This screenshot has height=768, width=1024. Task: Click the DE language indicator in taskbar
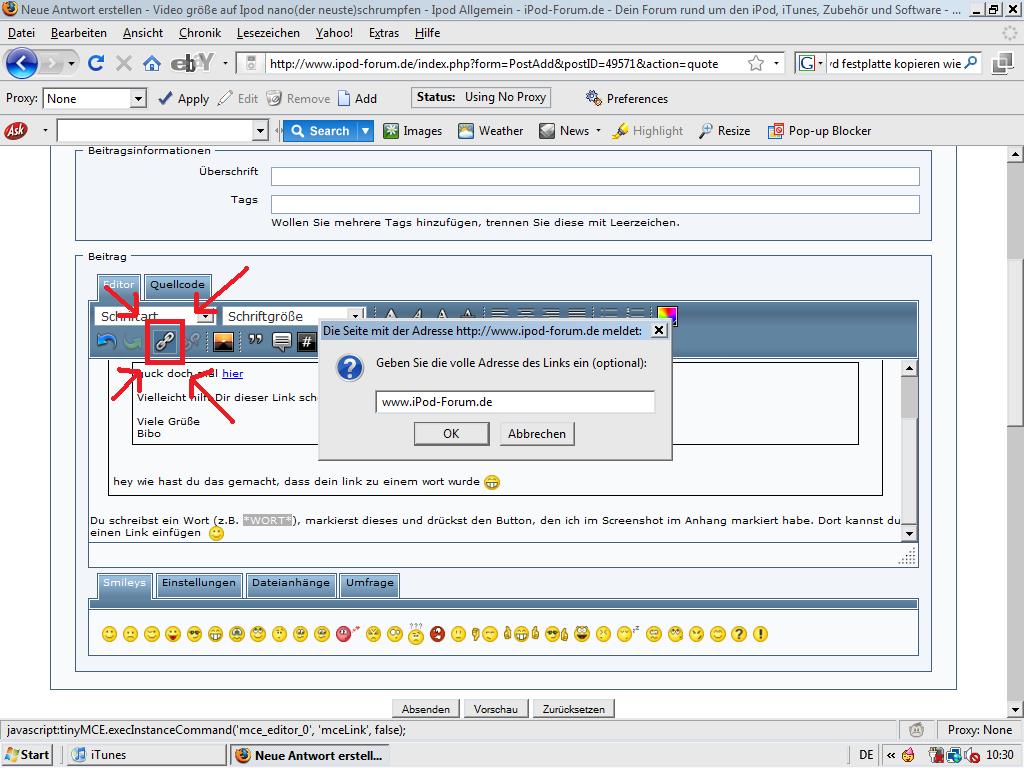click(x=866, y=755)
